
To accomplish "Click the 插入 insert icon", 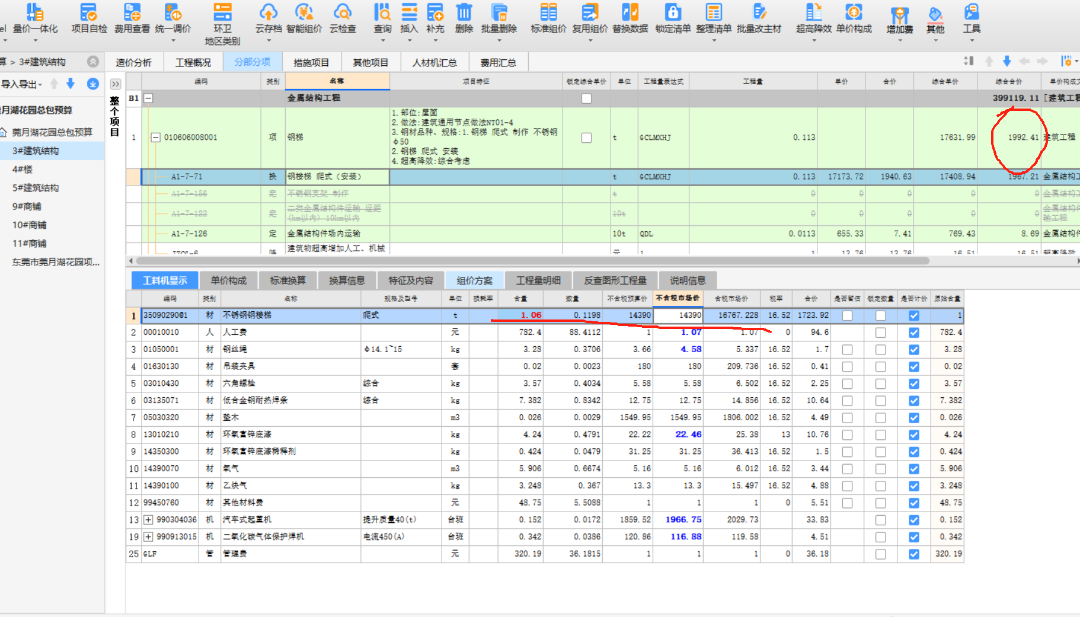I will pyautogui.click(x=409, y=12).
